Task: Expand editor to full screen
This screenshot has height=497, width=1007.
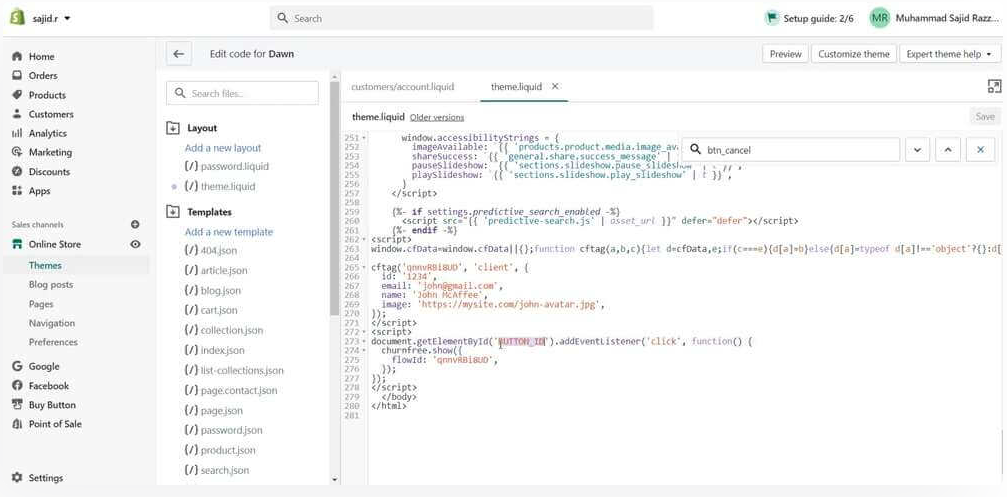Action: tap(994, 87)
